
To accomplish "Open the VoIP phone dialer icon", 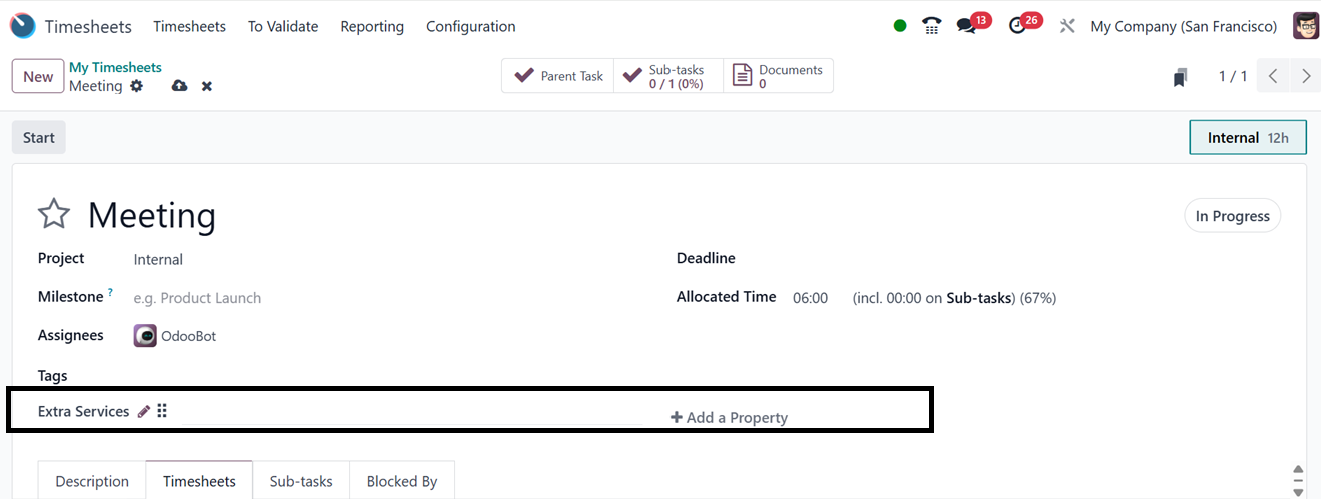I will point(932,26).
